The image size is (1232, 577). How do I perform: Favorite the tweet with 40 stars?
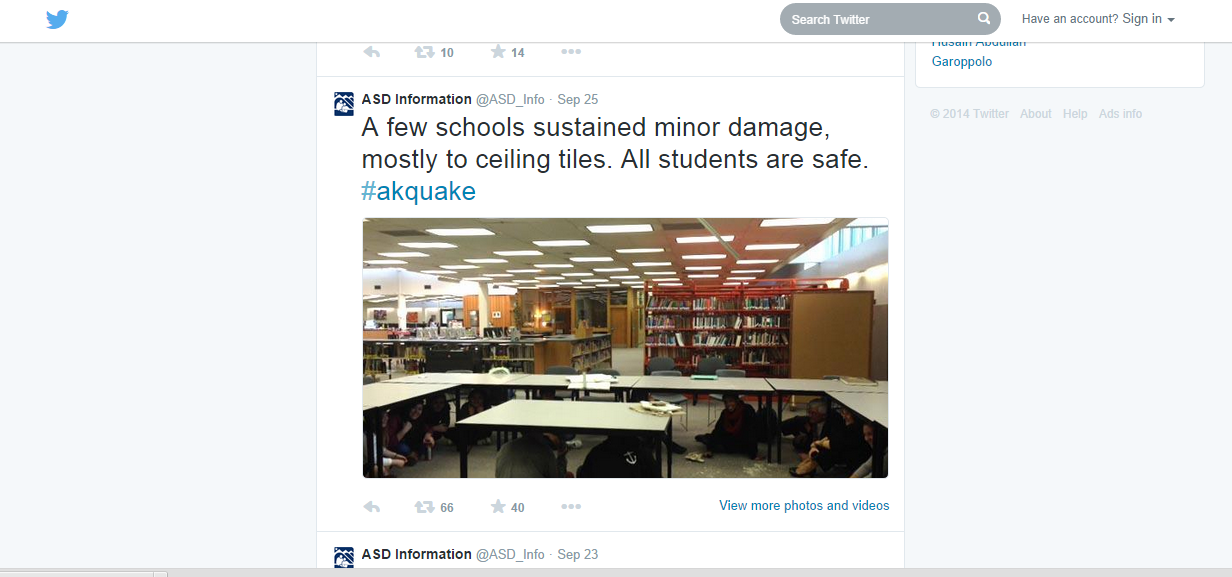tap(498, 507)
